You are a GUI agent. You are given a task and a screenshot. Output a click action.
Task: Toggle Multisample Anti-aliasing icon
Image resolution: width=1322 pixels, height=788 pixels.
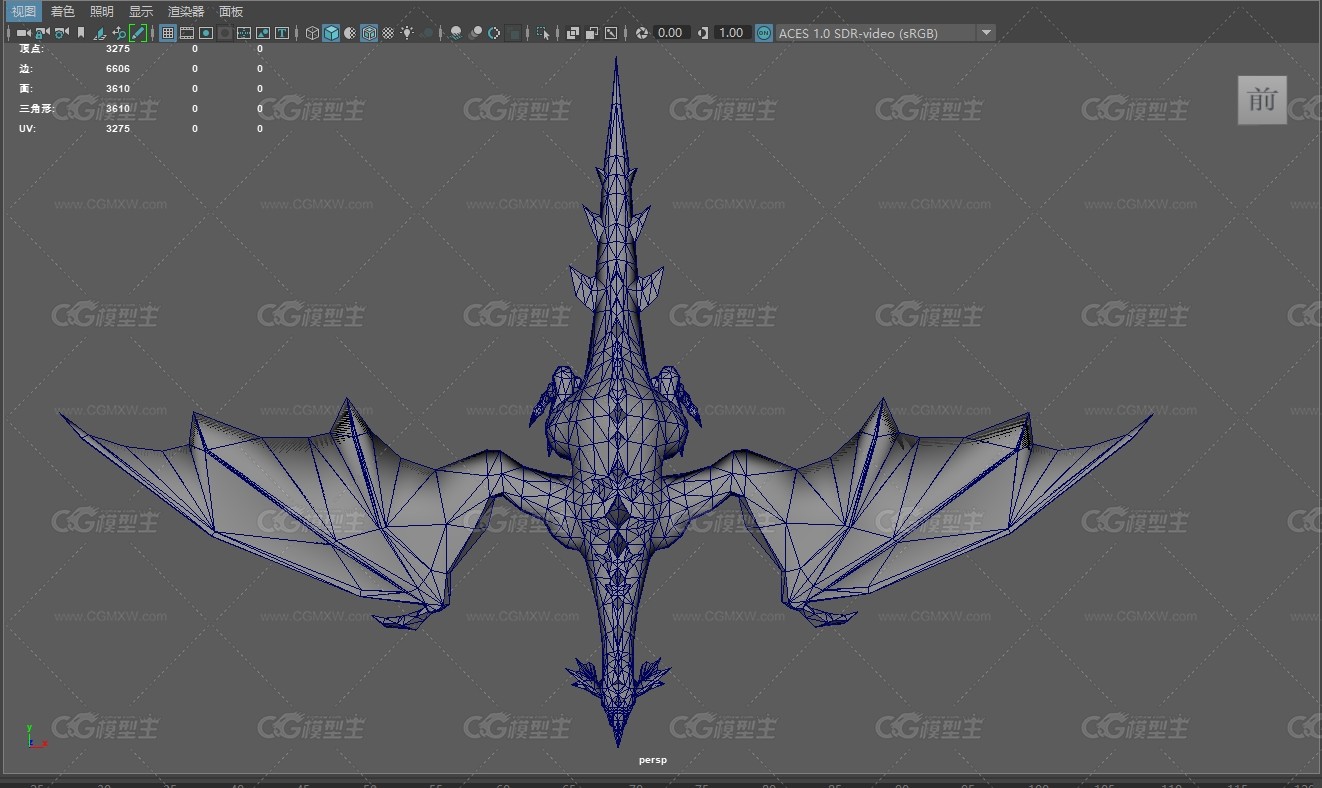494,33
